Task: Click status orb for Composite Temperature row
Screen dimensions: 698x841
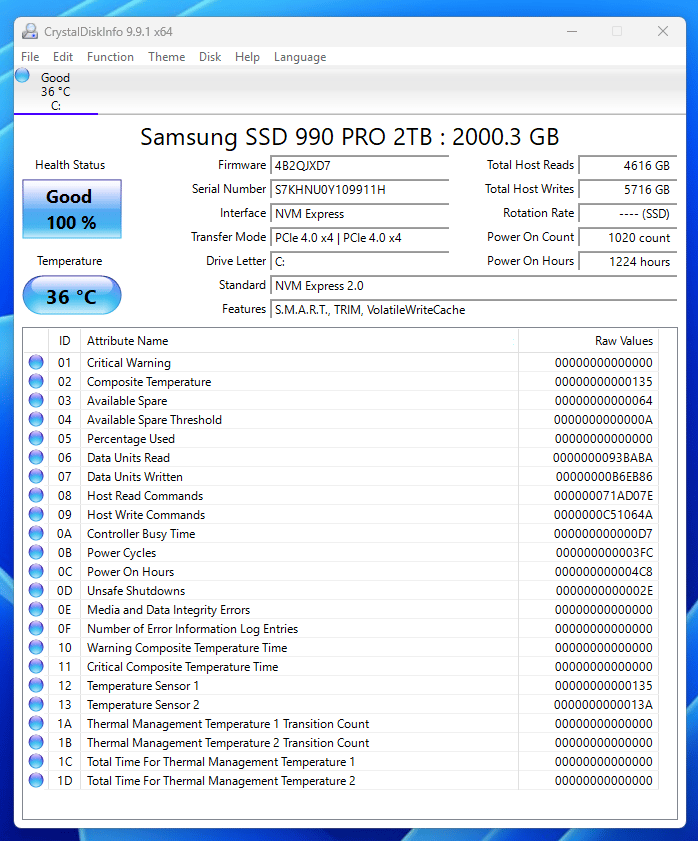Action: (36, 381)
